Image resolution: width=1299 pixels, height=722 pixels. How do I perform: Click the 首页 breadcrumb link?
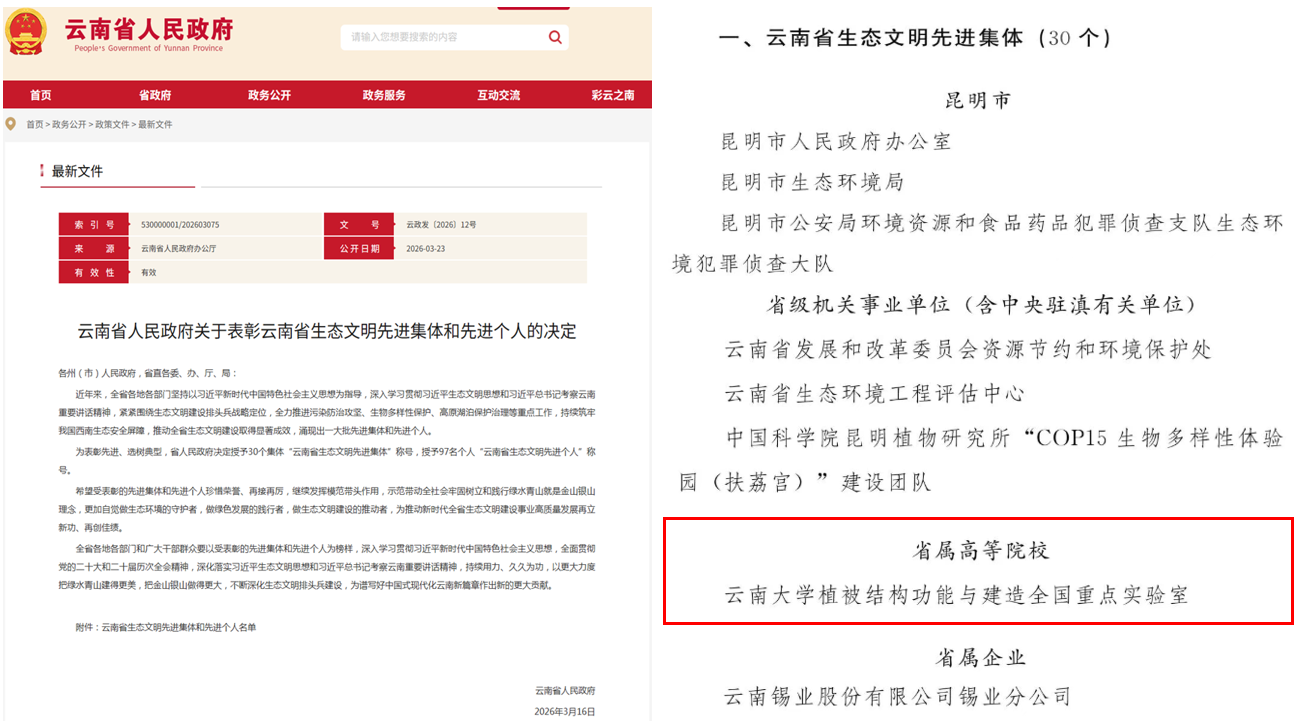point(35,125)
